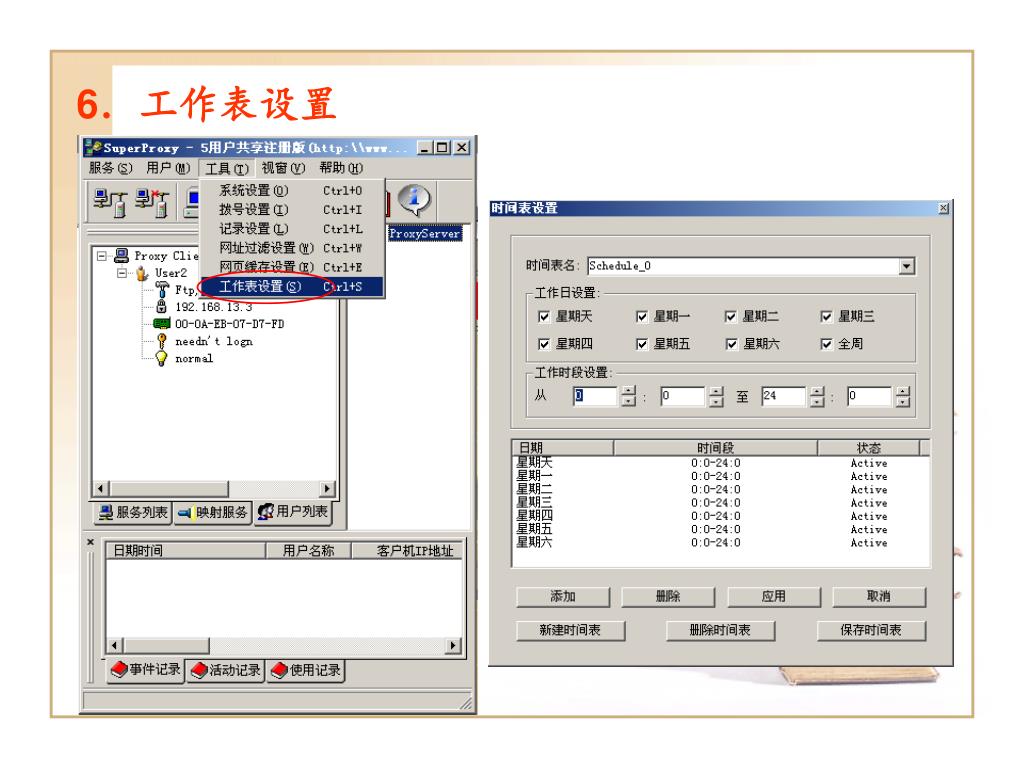Open the 工具(T) menu
1024x768 pixels.
click(227, 168)
